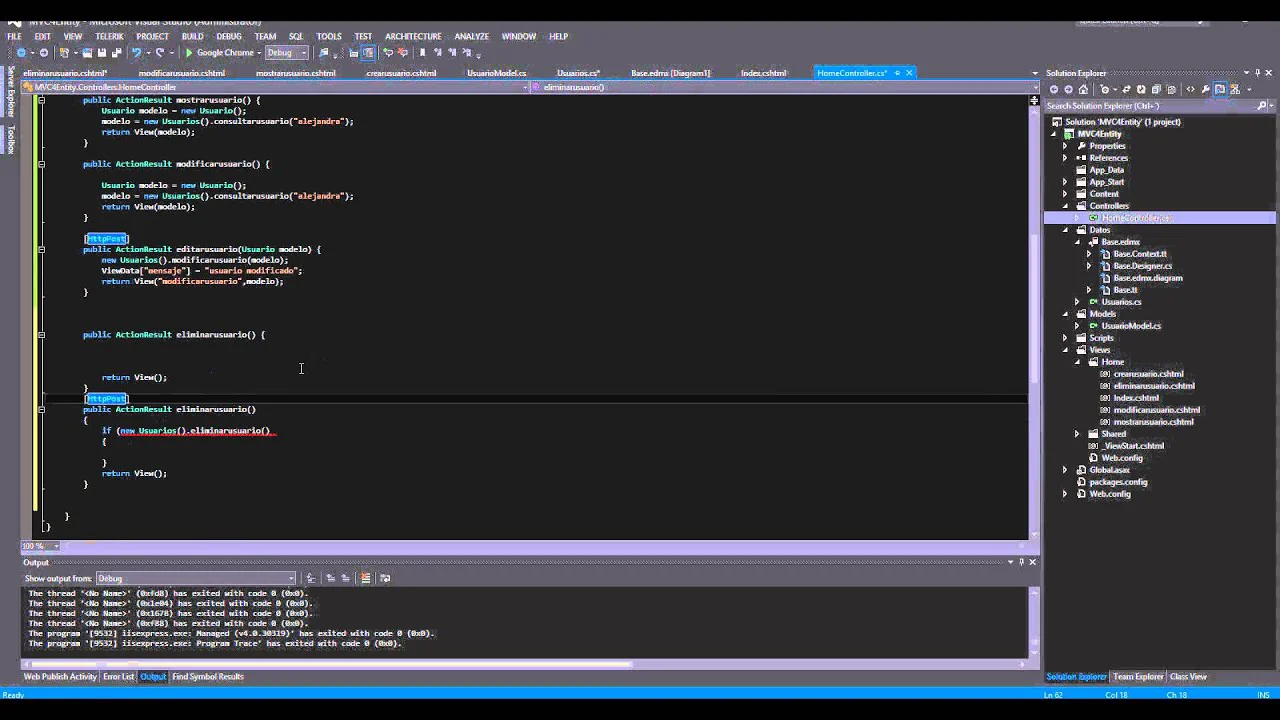Collapse the mostrarusuario method outline
The image size is (1280, 720).
(41, 100)
